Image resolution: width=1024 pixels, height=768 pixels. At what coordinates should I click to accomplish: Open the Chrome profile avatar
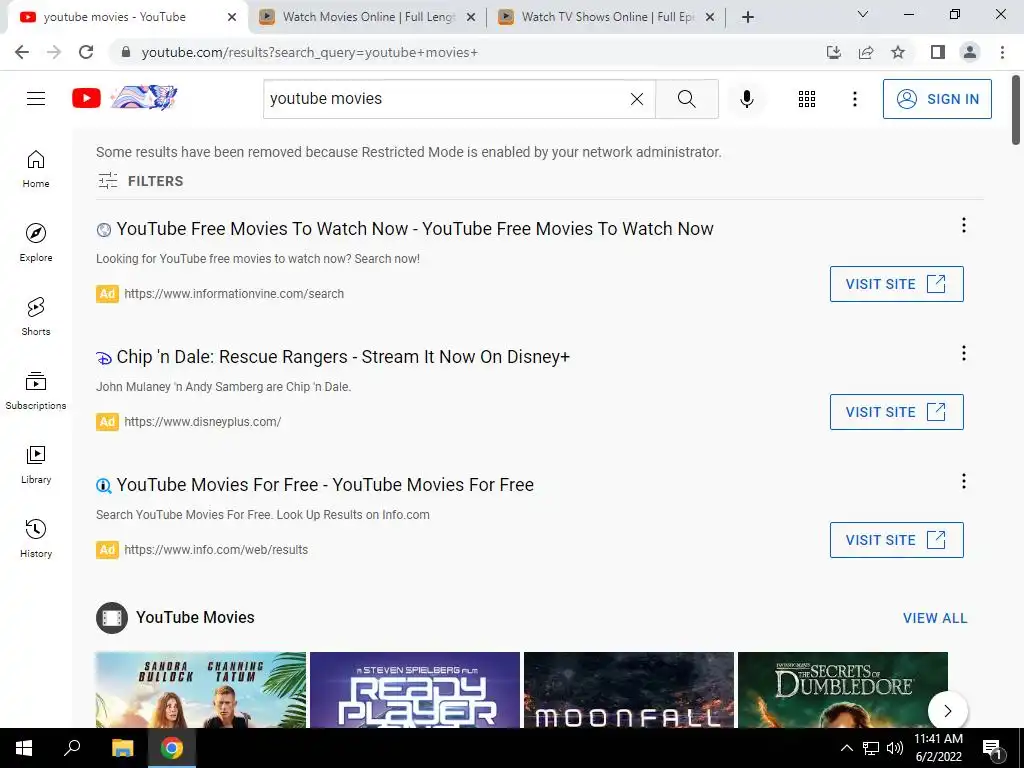(x=970, y=52)
